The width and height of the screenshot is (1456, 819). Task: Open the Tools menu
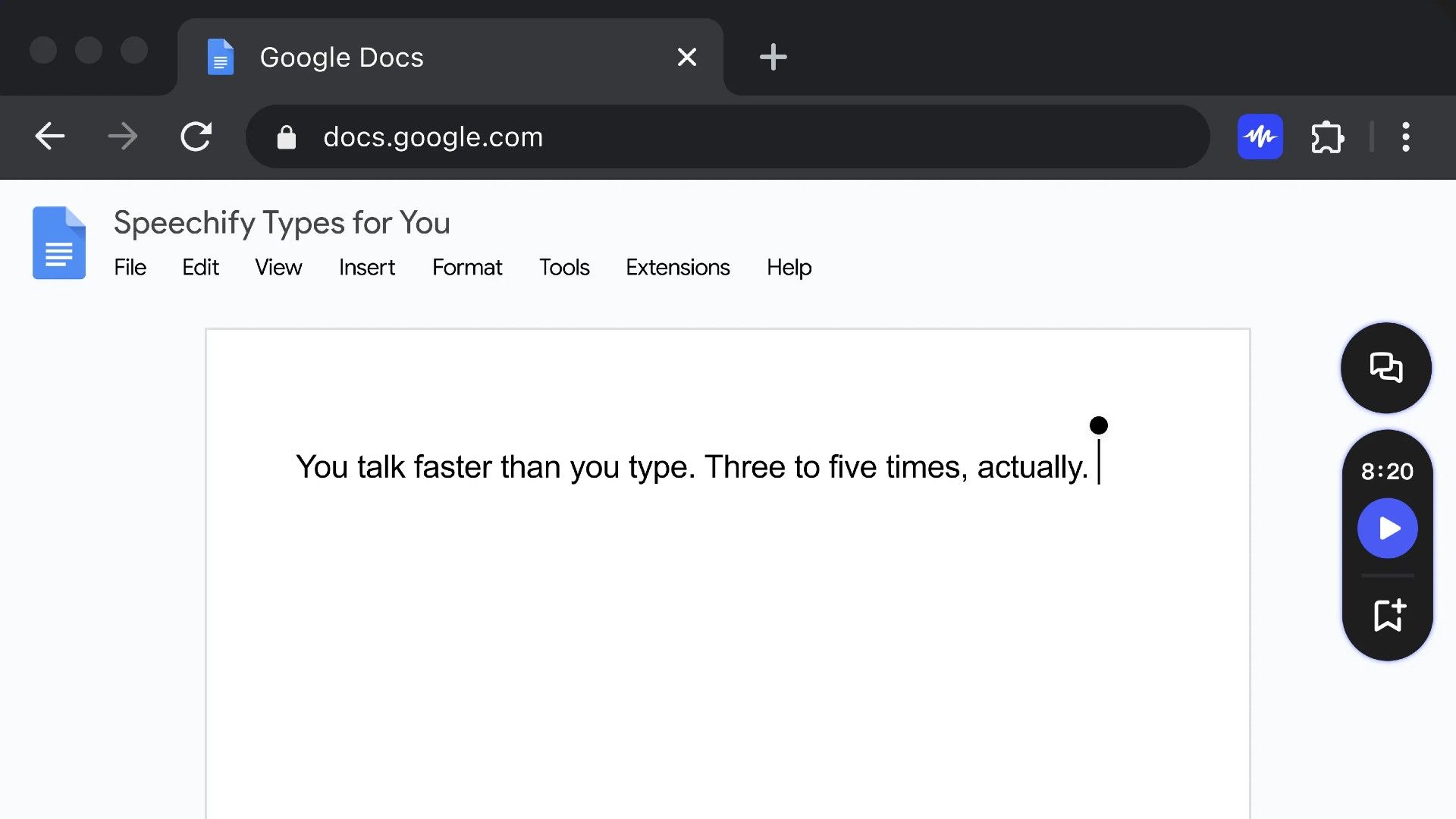(x=564, y=267)
